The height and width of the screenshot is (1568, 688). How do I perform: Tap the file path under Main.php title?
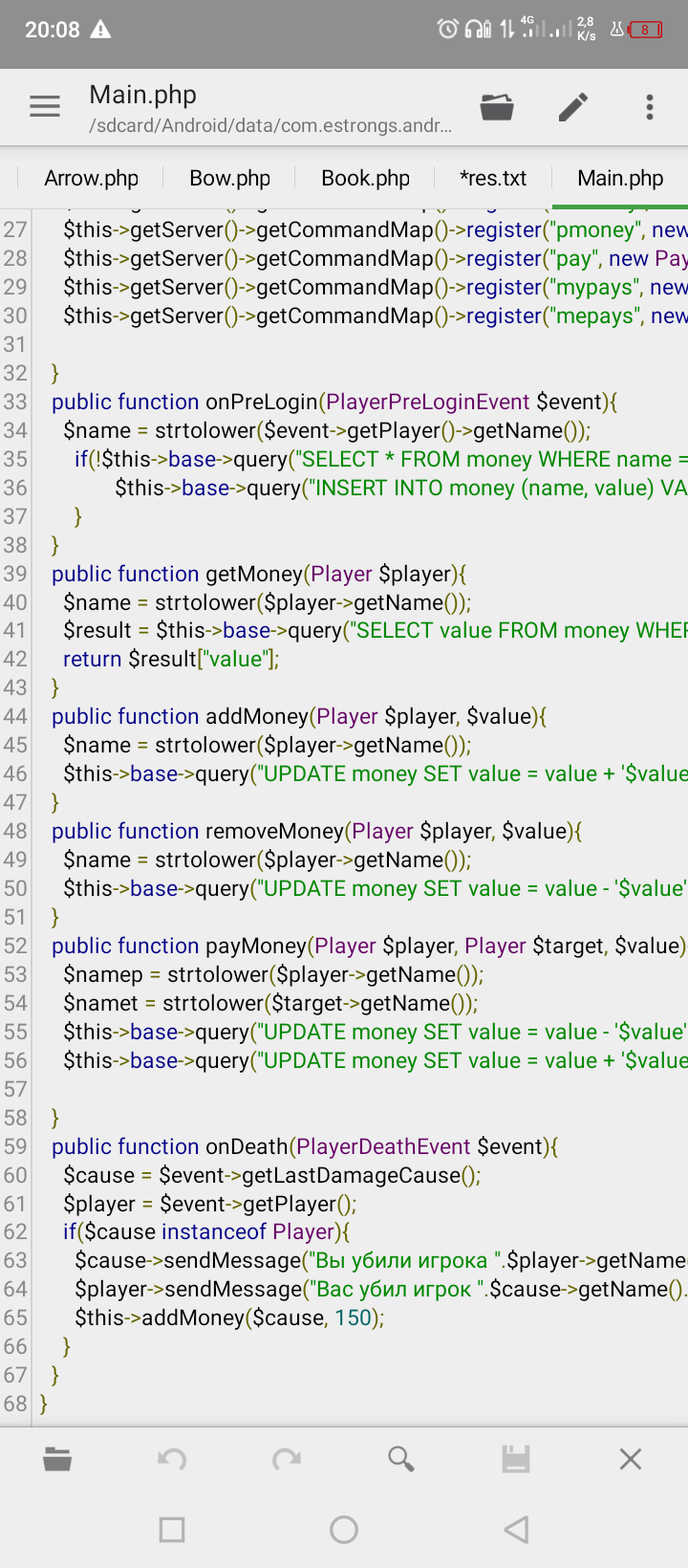(270, 126)
